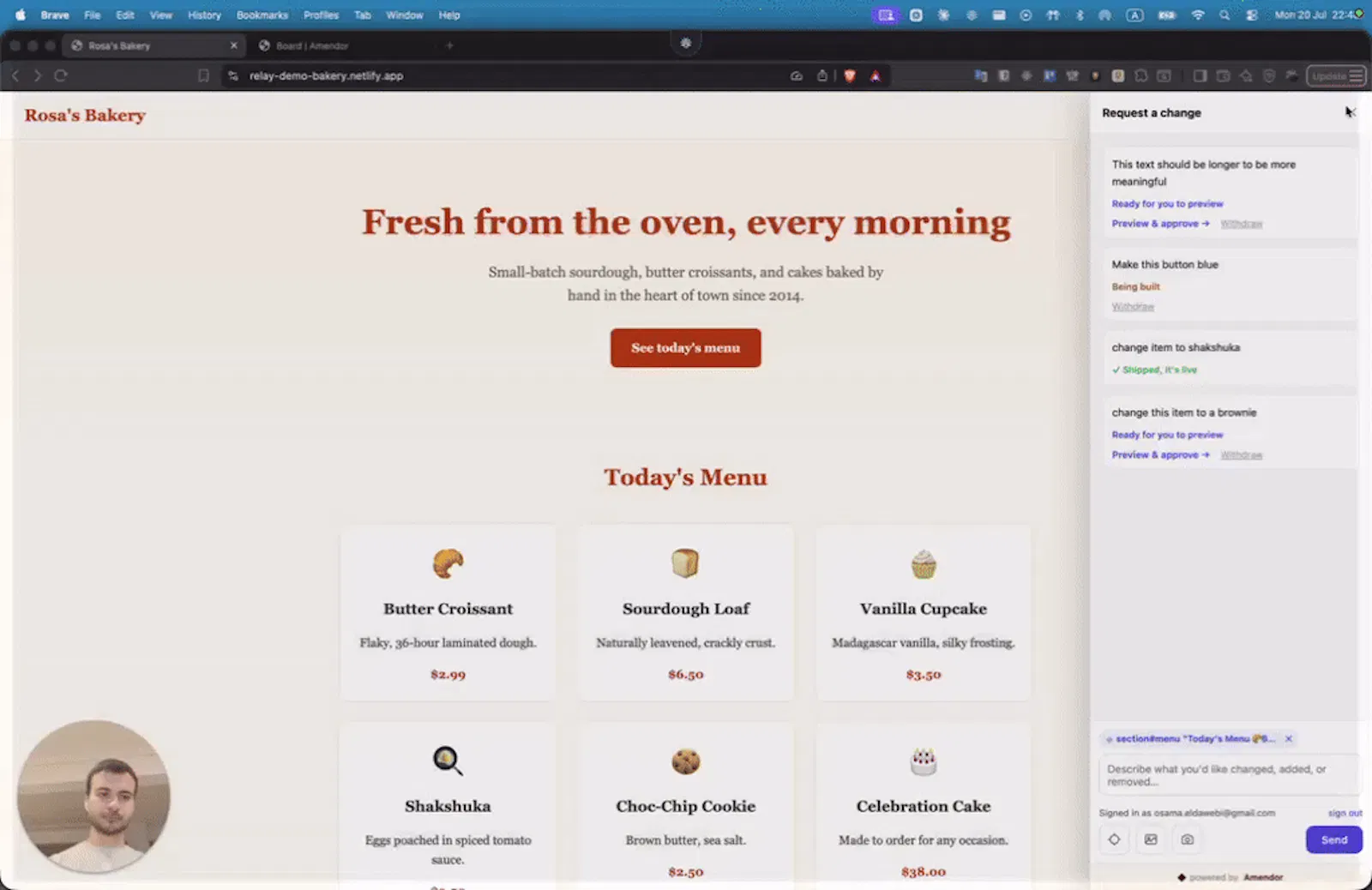This screenshot has width=1372, height=890.
Task: Open the Bookmarks menu
Action: 262,15
